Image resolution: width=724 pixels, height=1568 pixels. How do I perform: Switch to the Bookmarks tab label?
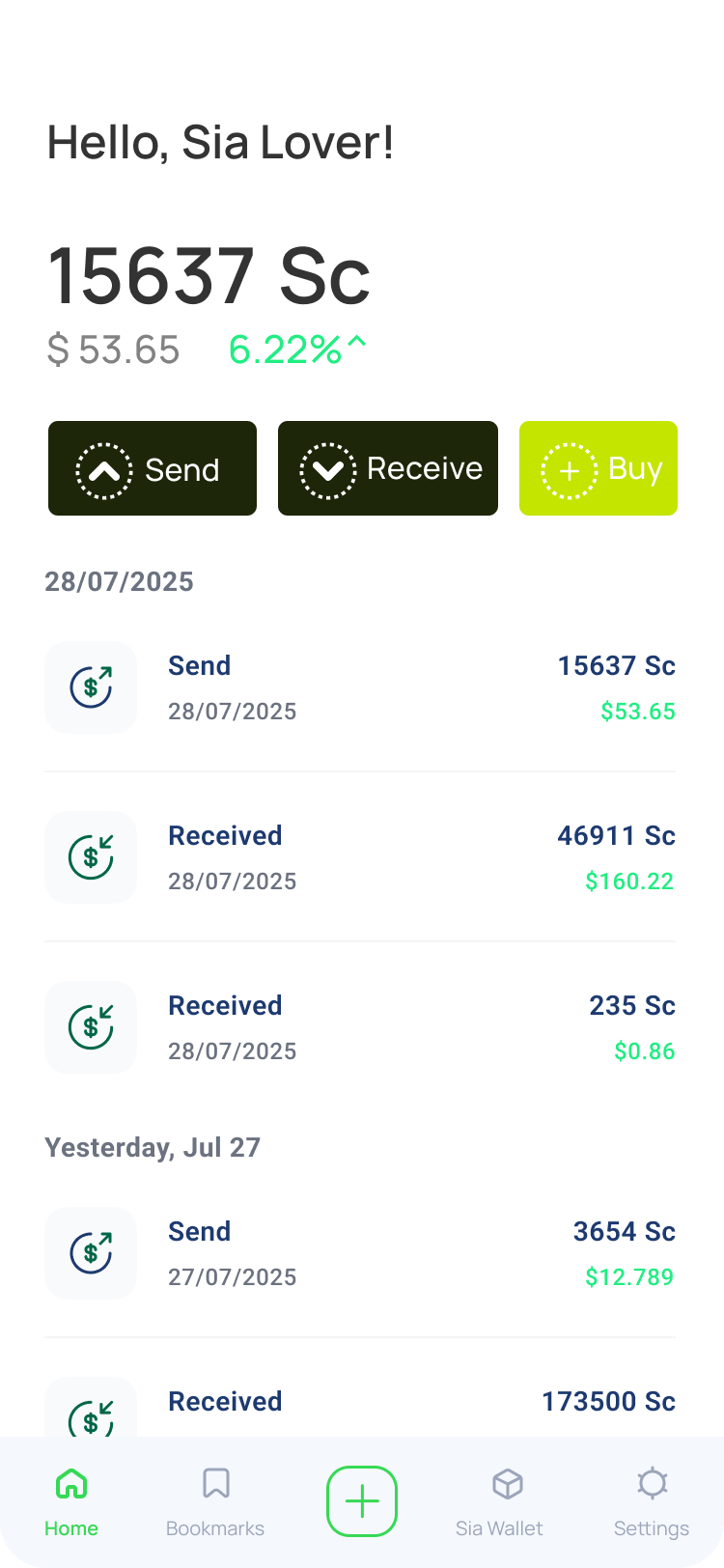[x=215, y=1528]
